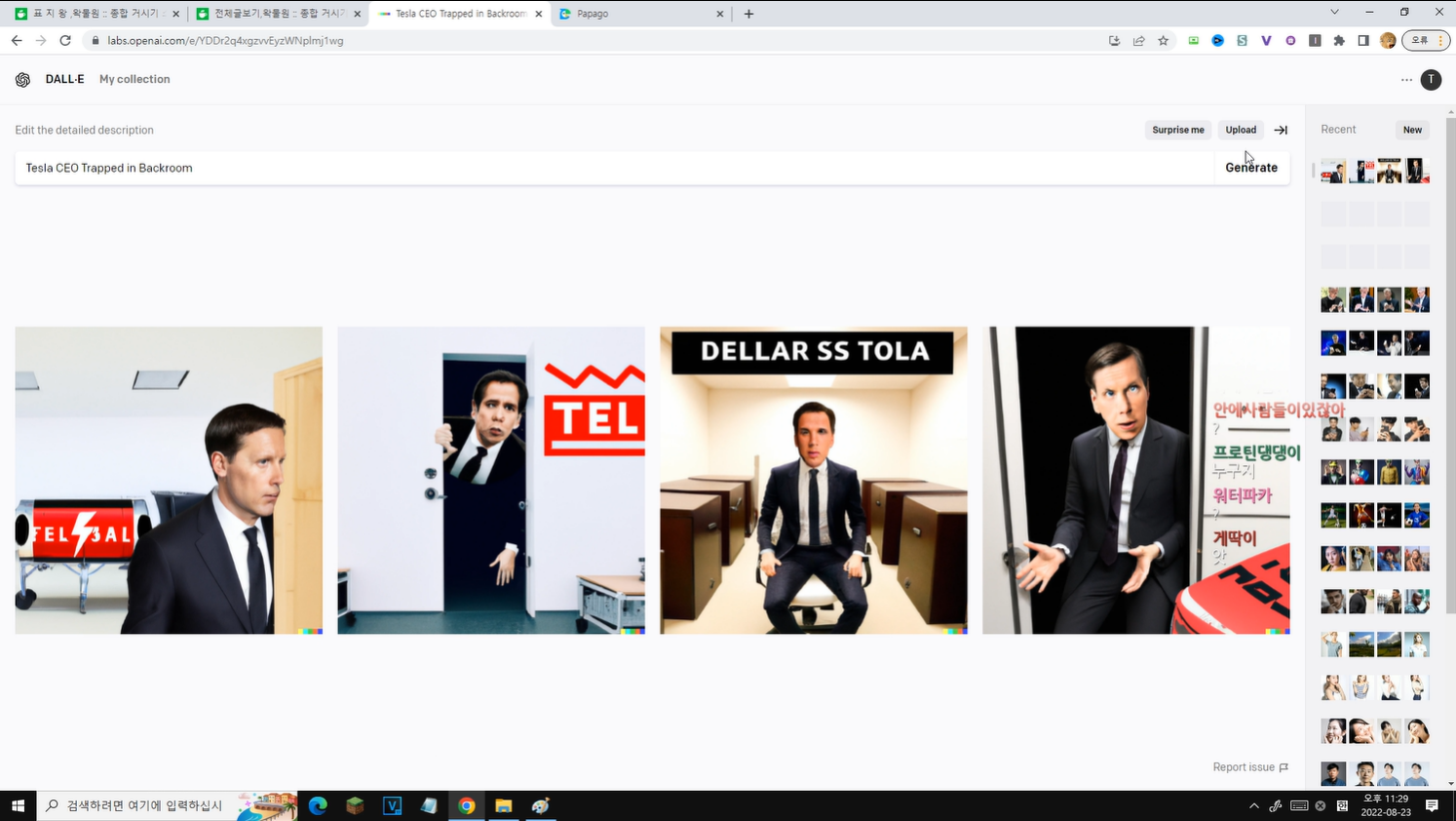The width and height of the screenshot is (1456, 821).
Task: Switch to the 전체글보기 왁물원 tab
Action: pyautogui.click(x=277, y=14)
